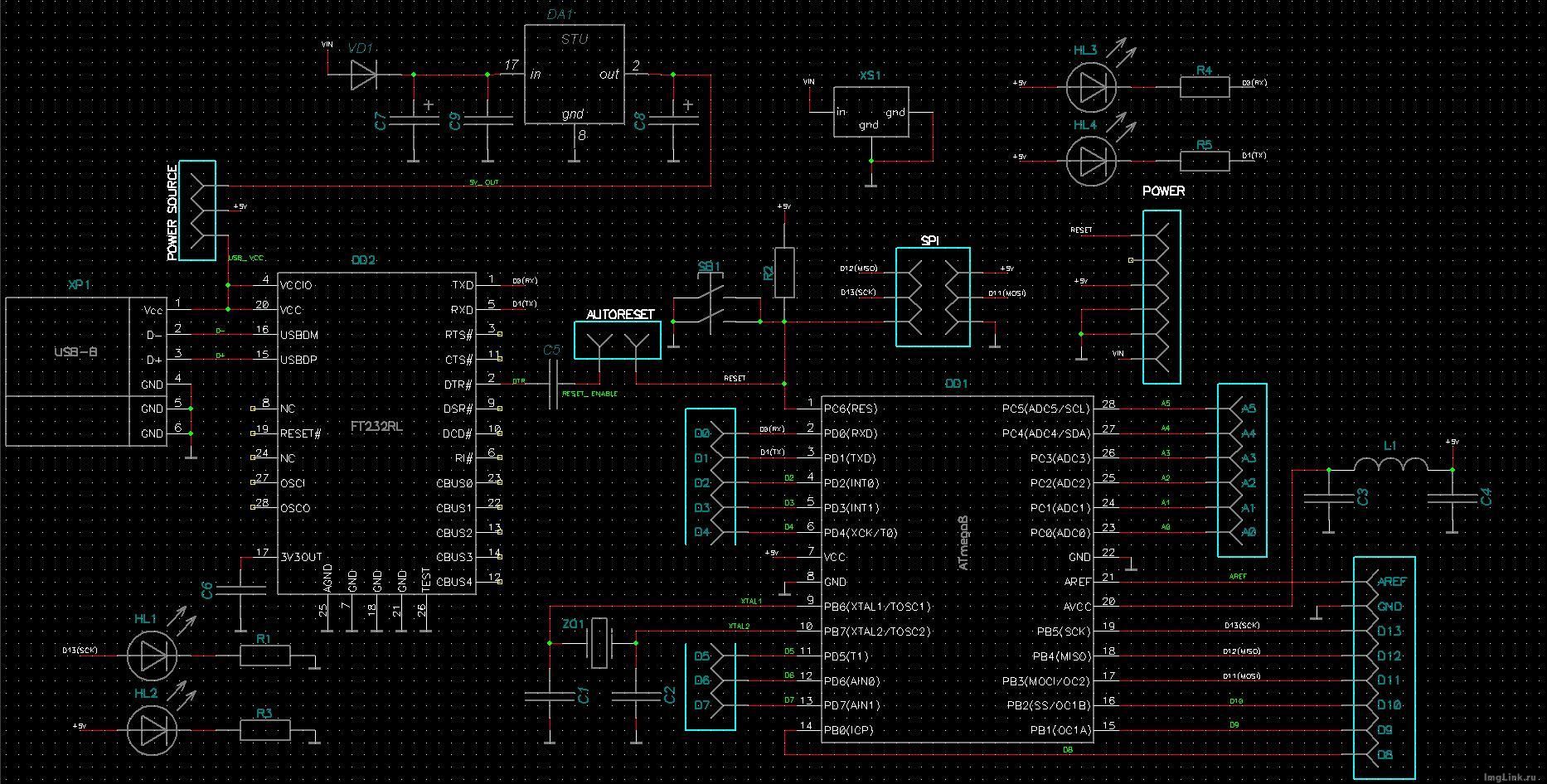Select LED HL1 symbol
The image size is (1547, 784).
pyautogui.click(x=152, y=656)
